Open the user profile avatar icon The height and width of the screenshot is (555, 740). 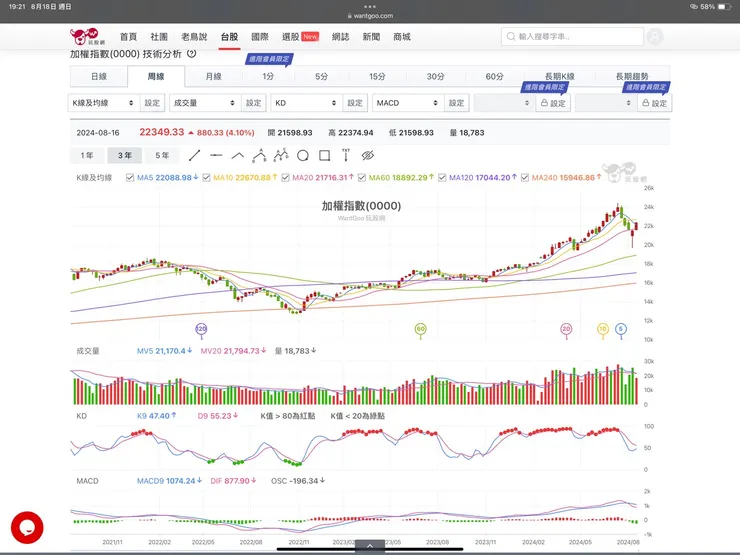pos(655,36)
